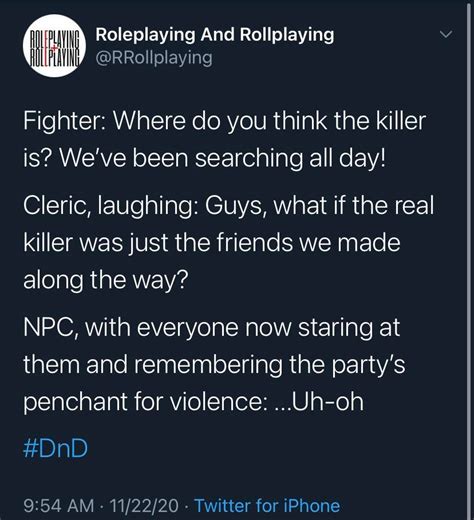The width and height of the screenshot is (474, 520).
Task: Select the 11/22/20 date
Action: point(144,506)
